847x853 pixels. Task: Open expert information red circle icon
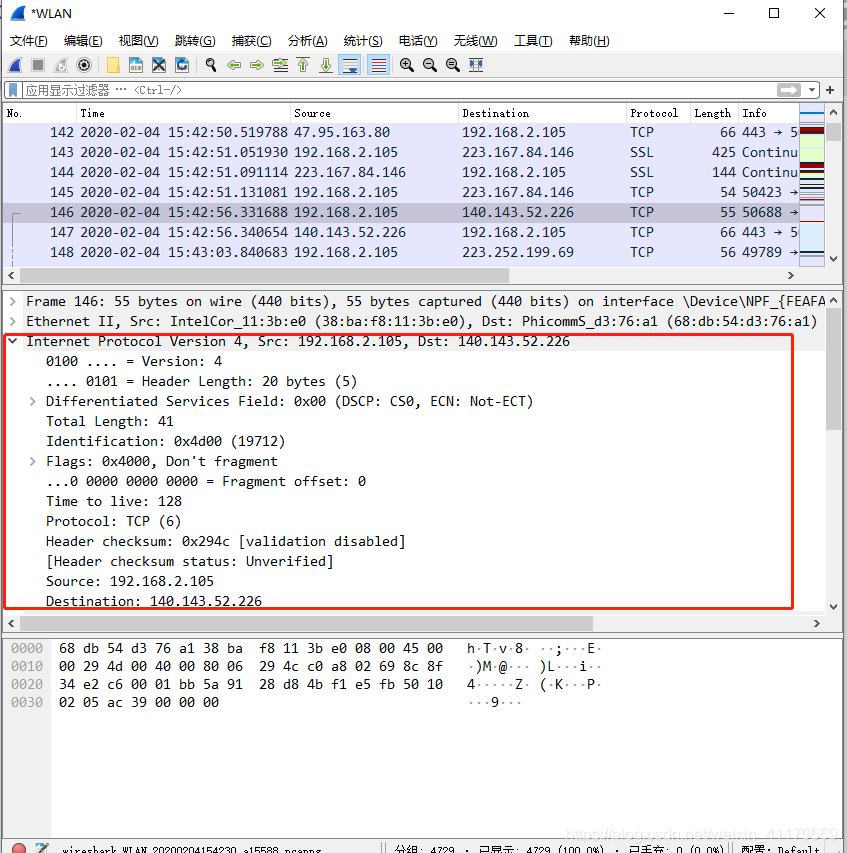click(19, 848)
